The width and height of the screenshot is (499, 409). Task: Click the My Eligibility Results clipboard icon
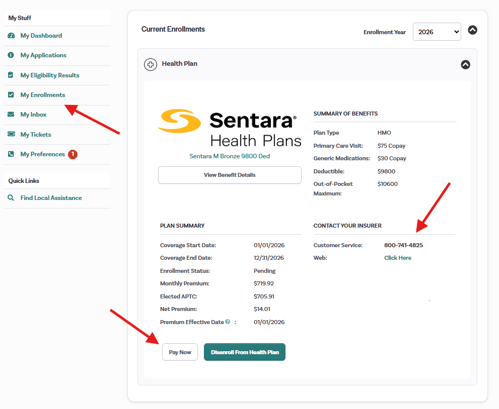pos(11,75)
